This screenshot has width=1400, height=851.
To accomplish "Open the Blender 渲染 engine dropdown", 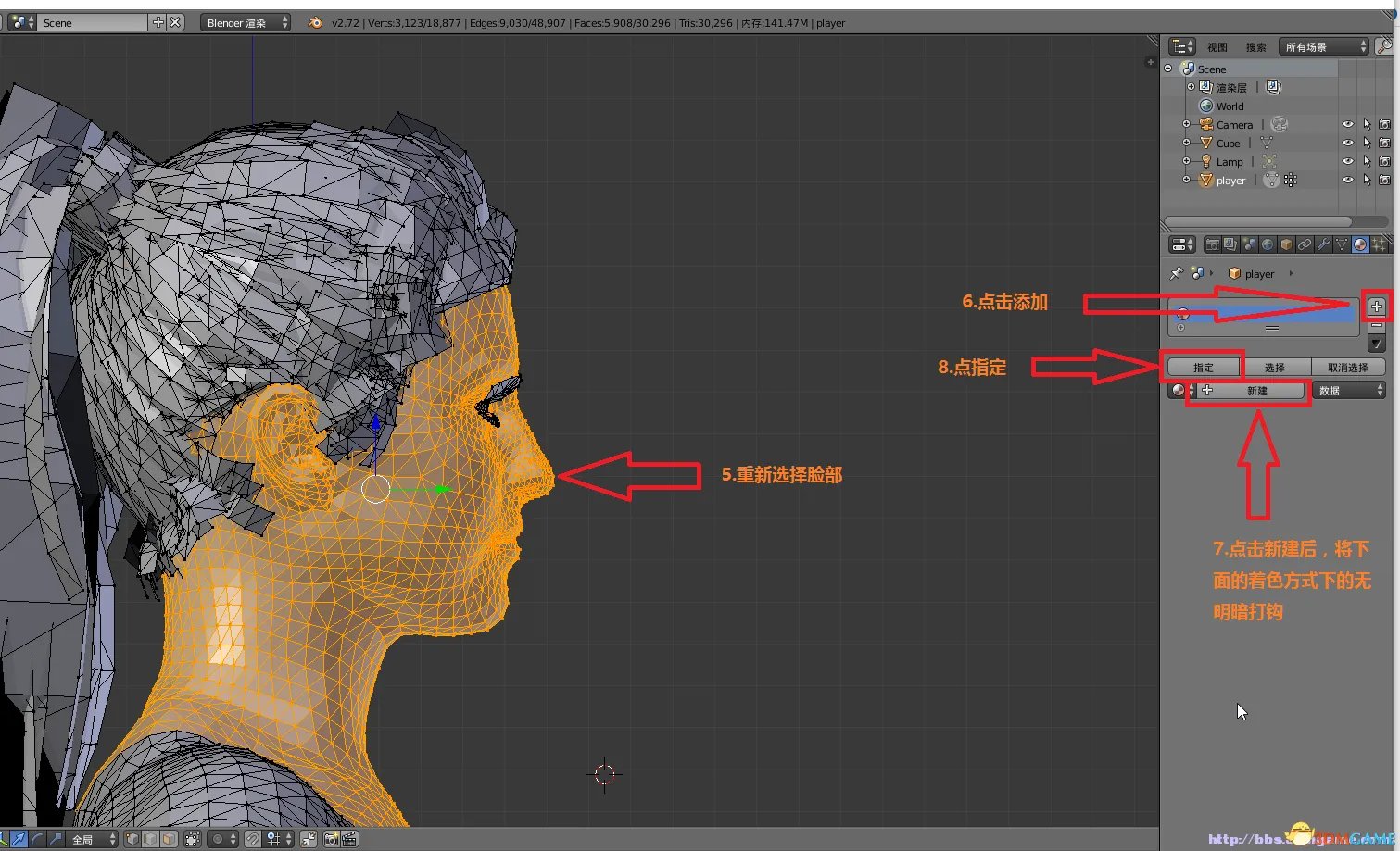I will (x=246, y=23).
